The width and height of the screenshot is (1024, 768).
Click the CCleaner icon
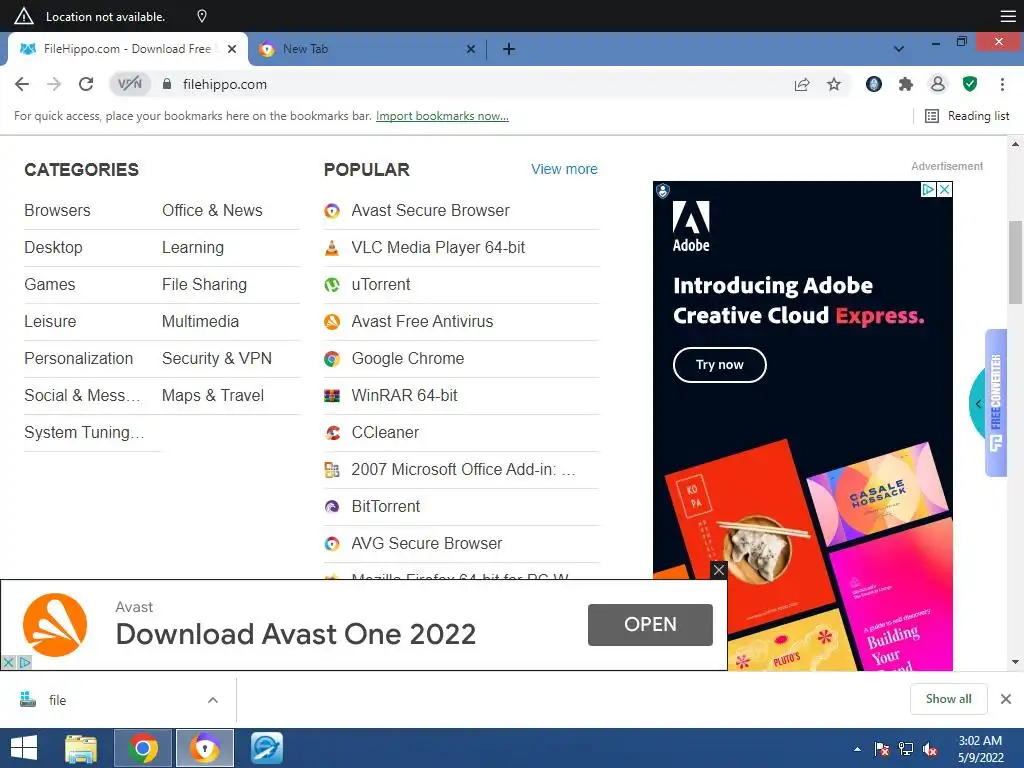(x=332, y=433)
